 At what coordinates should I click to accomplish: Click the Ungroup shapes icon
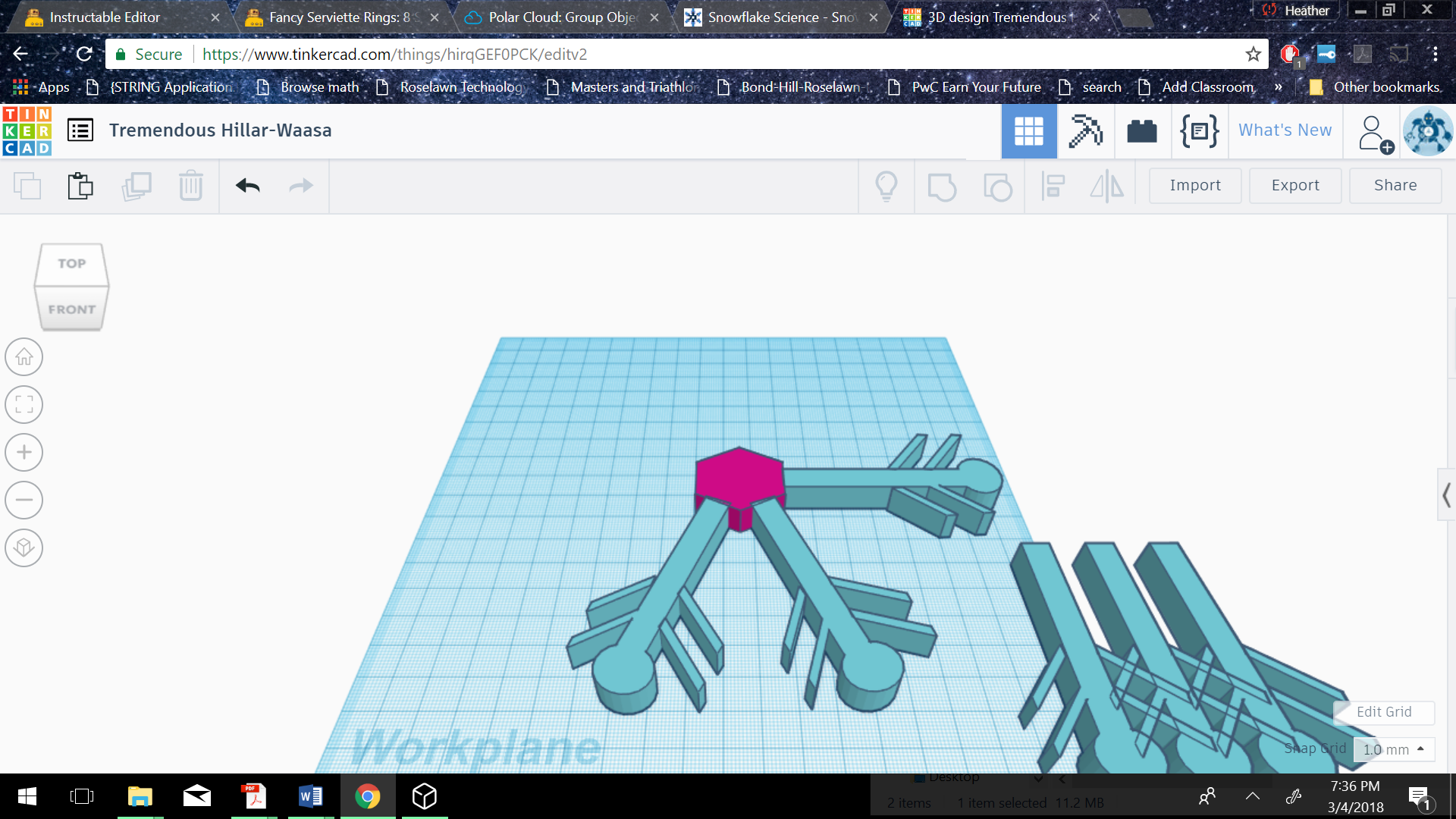click(998, 187)
